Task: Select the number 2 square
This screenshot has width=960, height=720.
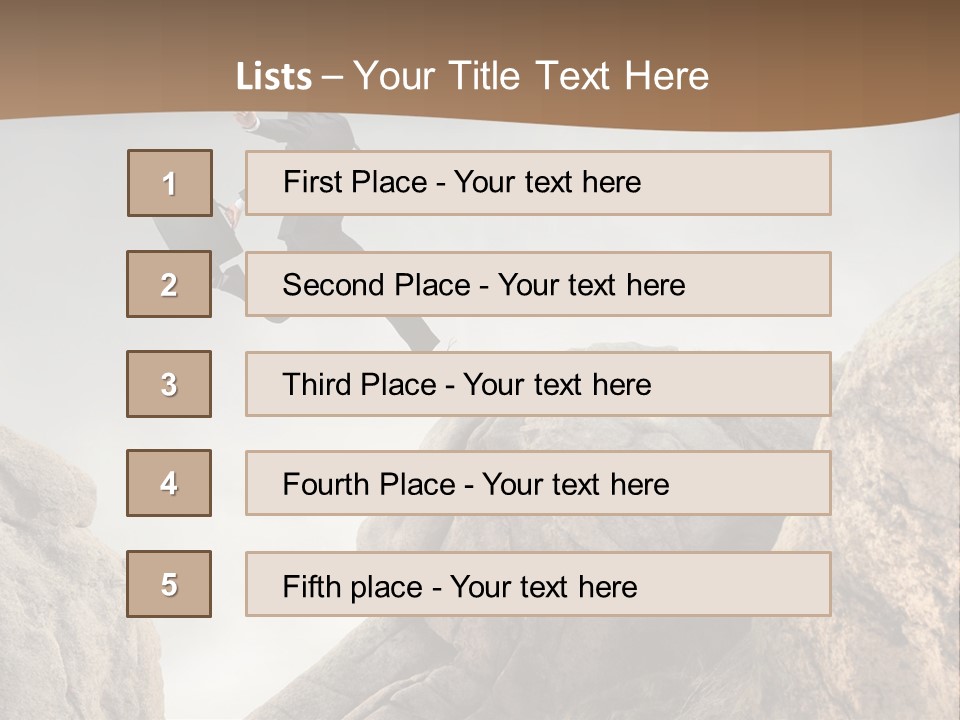Action: (169, 284)
